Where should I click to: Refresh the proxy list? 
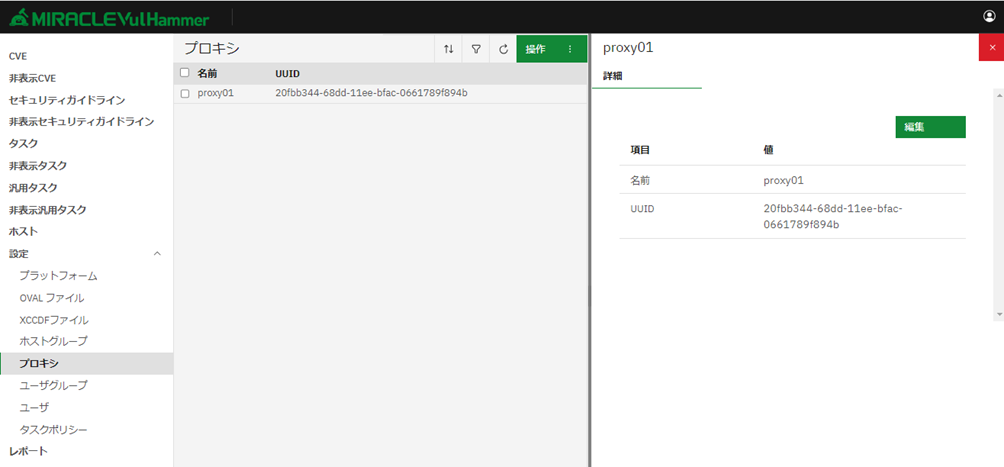504,49
